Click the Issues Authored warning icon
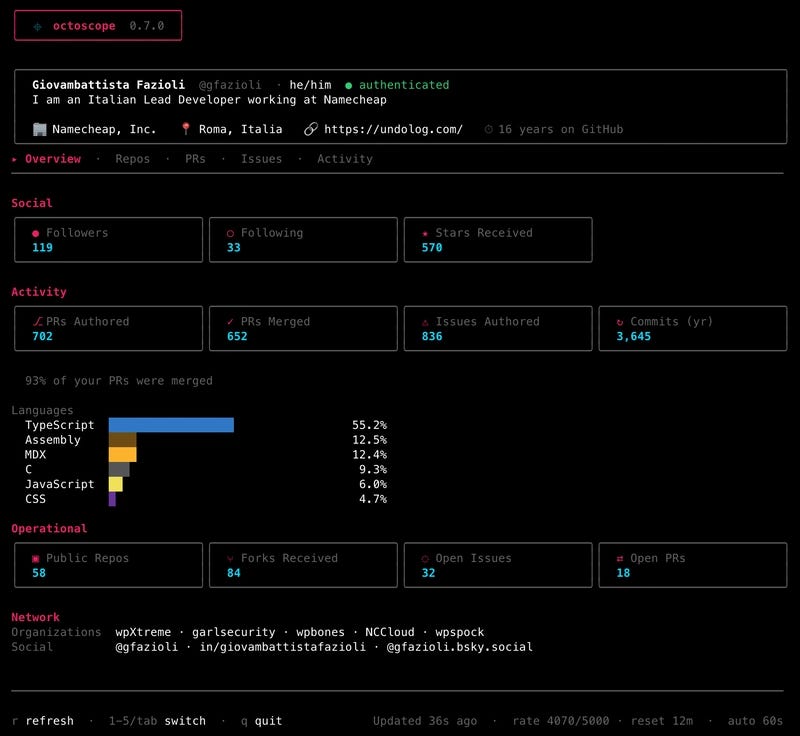The image size is (800, 736). point(425,322)
